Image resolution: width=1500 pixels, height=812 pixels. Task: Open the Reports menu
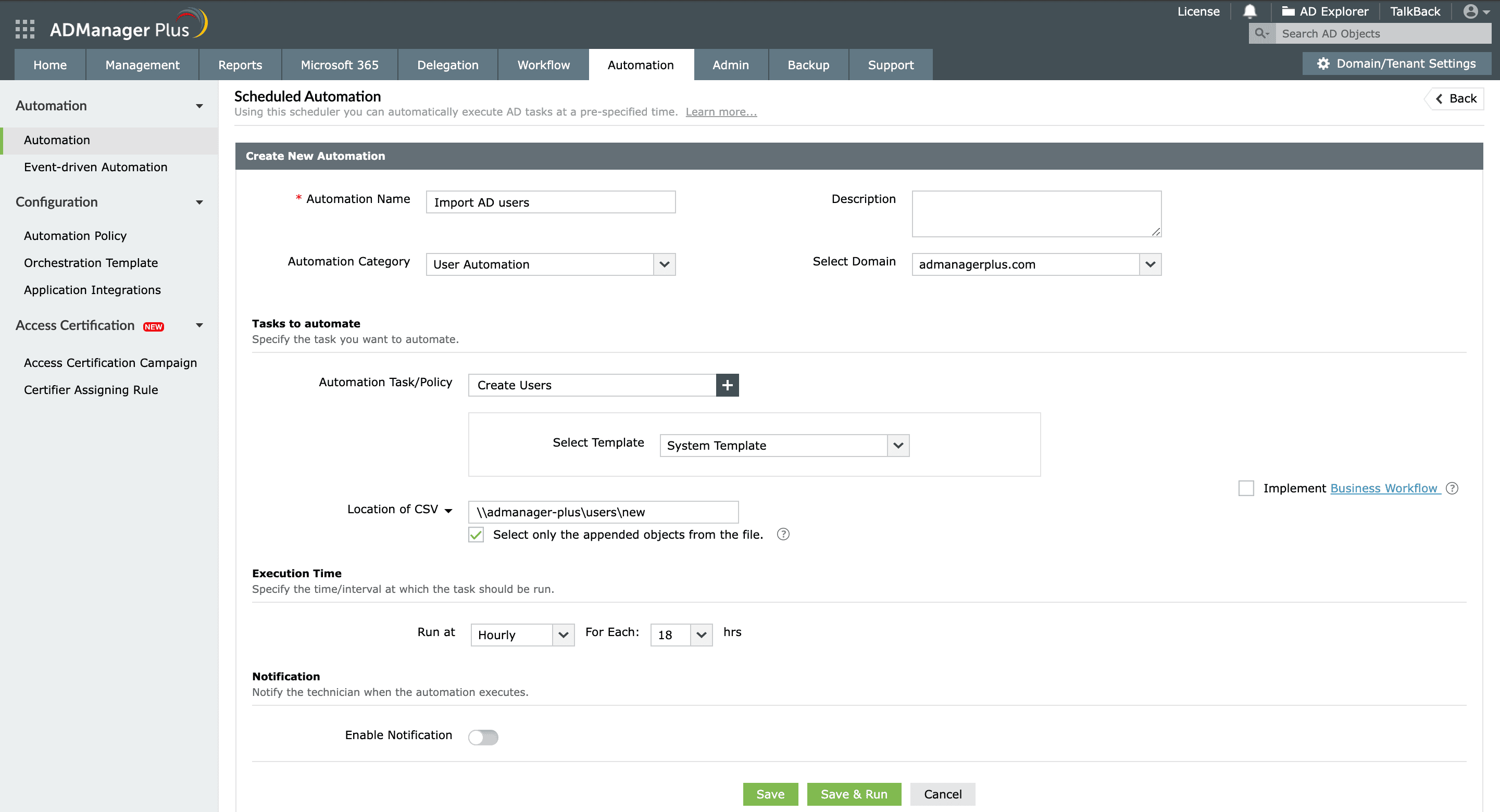[240, 65]
